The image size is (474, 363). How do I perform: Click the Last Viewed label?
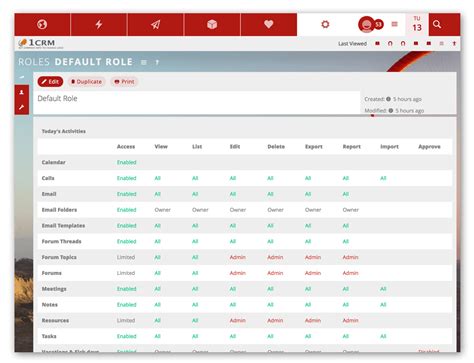click(x=352, y=44)
